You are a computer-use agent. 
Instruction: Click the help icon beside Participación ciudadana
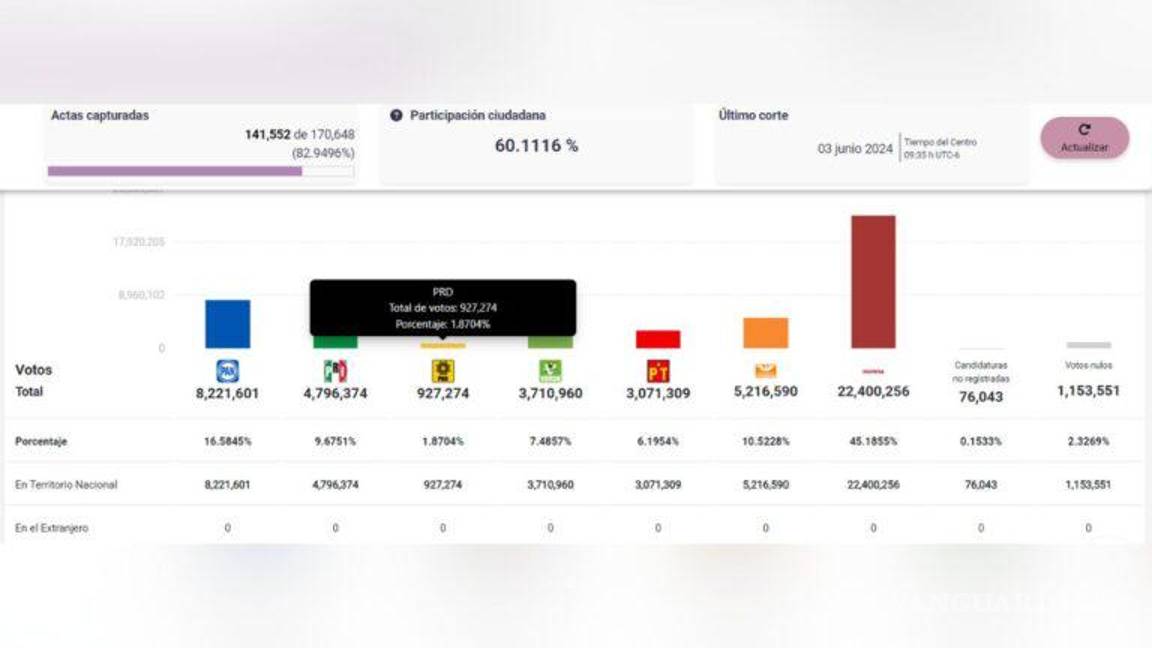click(397, 116)
